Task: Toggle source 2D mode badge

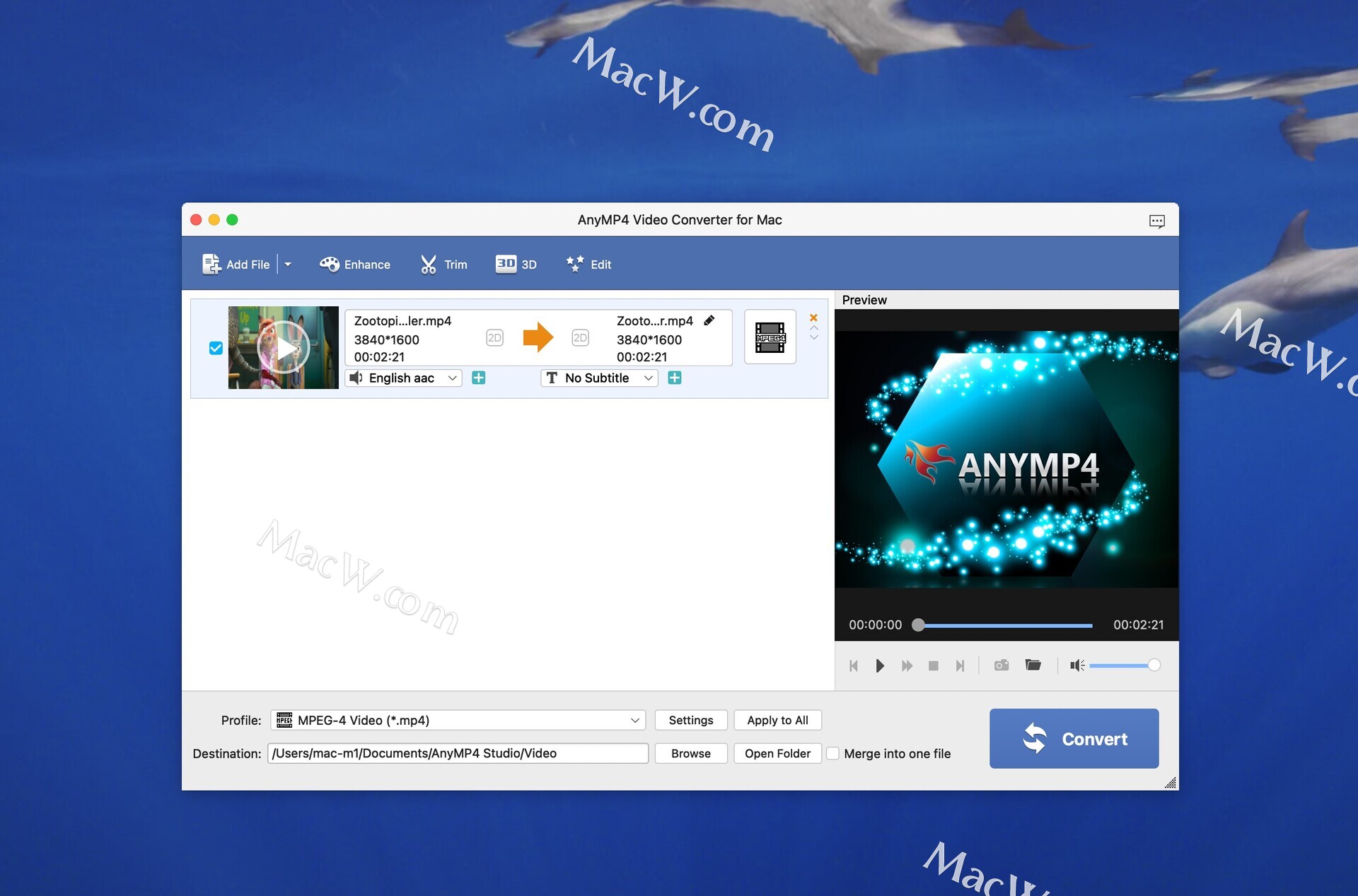Action: (494, 338)
